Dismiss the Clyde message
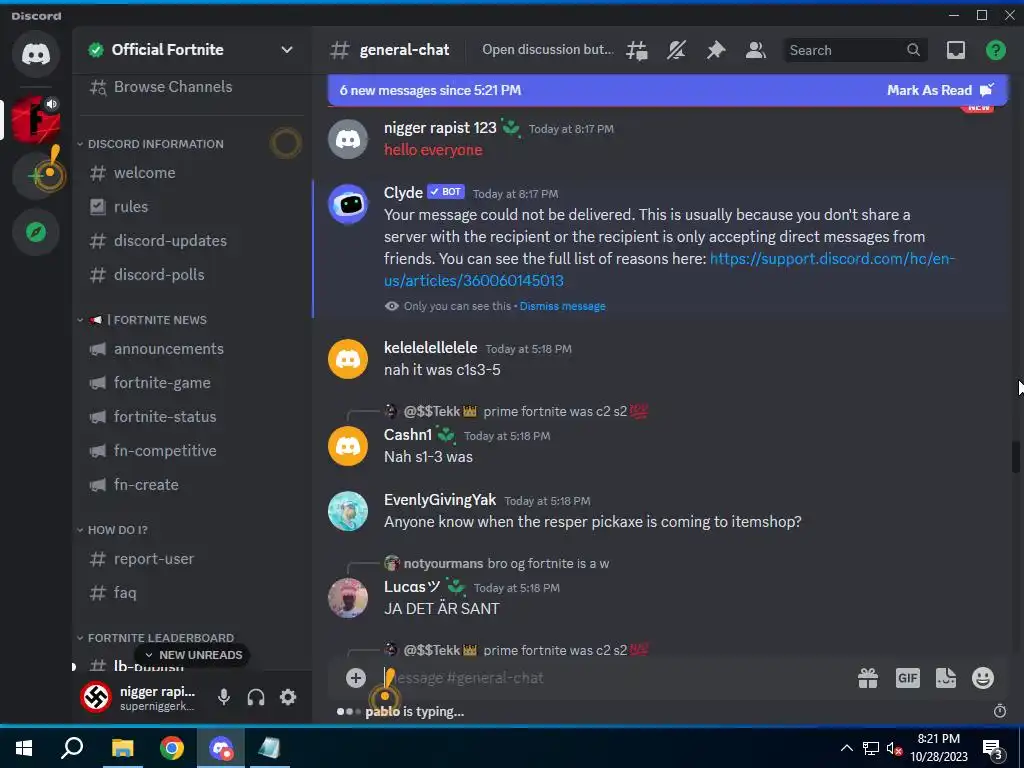 (x=562, y=306)
